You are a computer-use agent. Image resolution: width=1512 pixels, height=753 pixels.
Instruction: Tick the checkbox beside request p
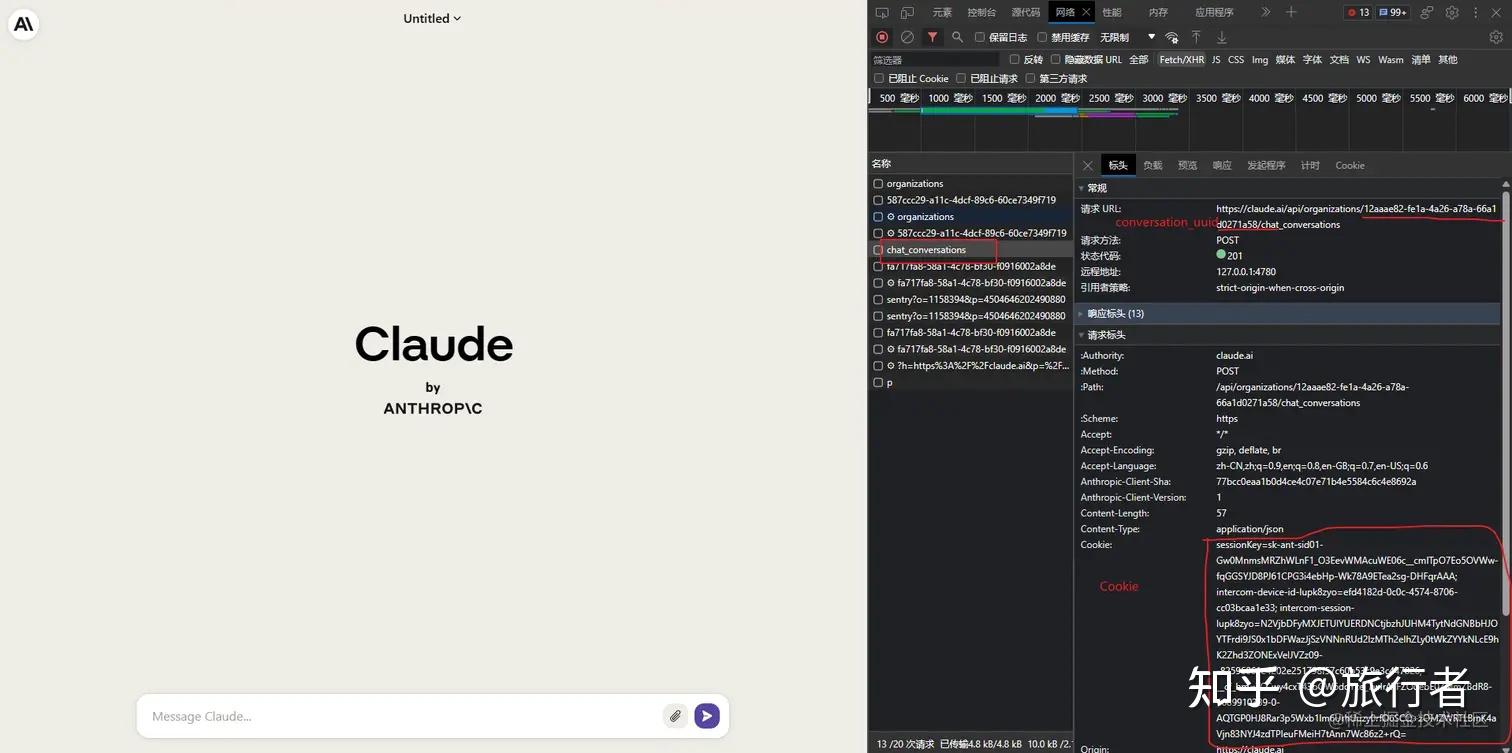pos(878,383)
